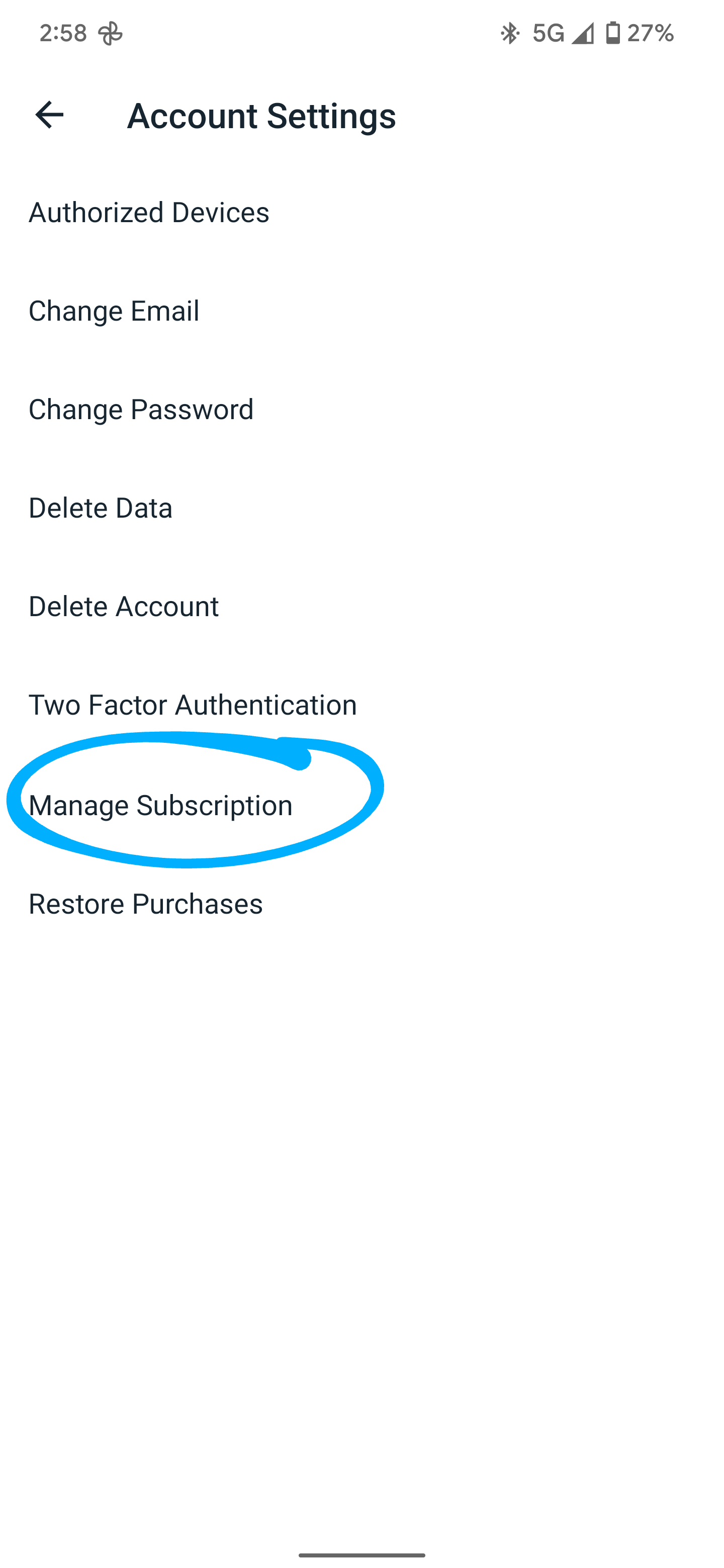This screenshot has width=724, height=1568.
Task: Select the Change Email option
Action: tap(114, 311)
